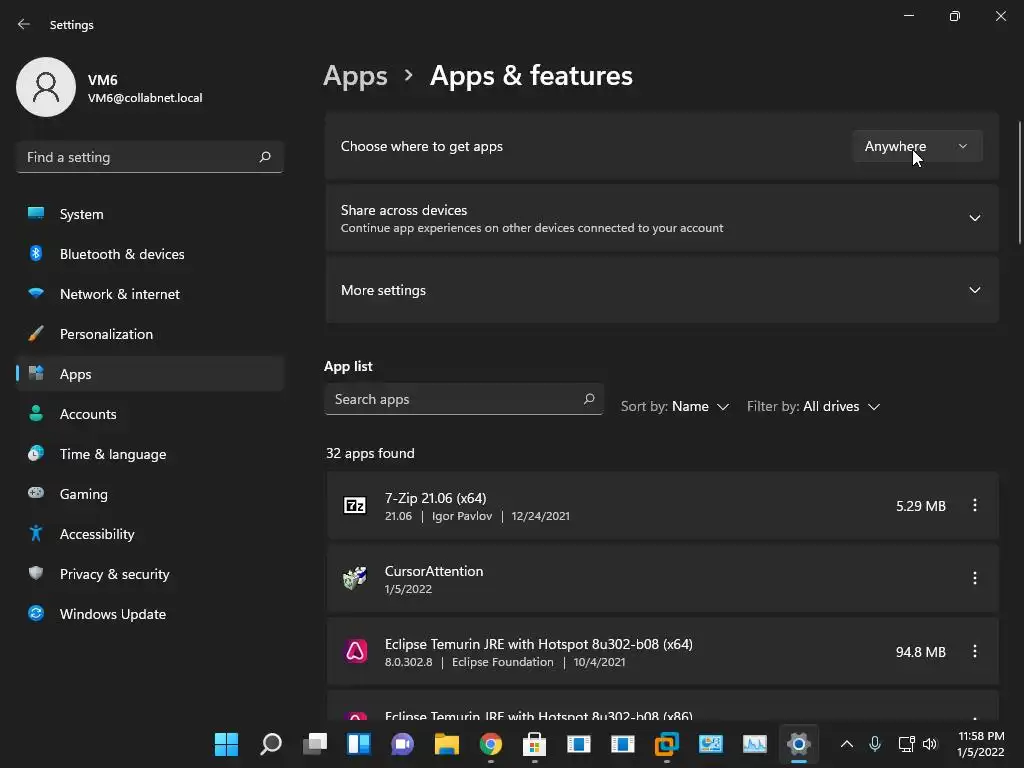Click the Settings gear taskbar icon

[x=798, y=744]
